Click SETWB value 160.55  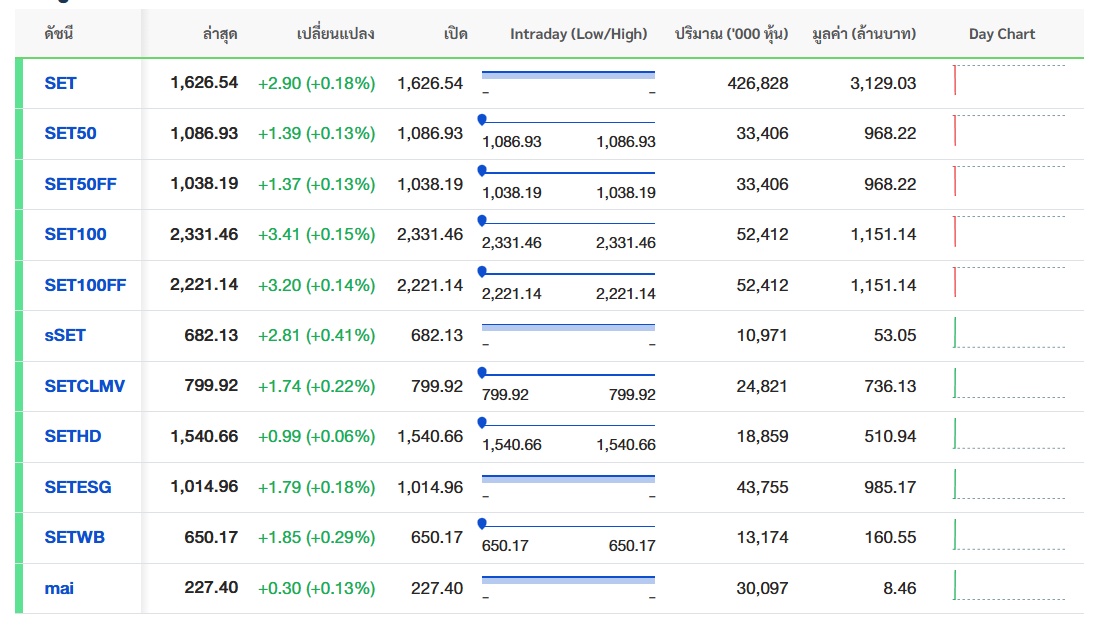point(890,537)
